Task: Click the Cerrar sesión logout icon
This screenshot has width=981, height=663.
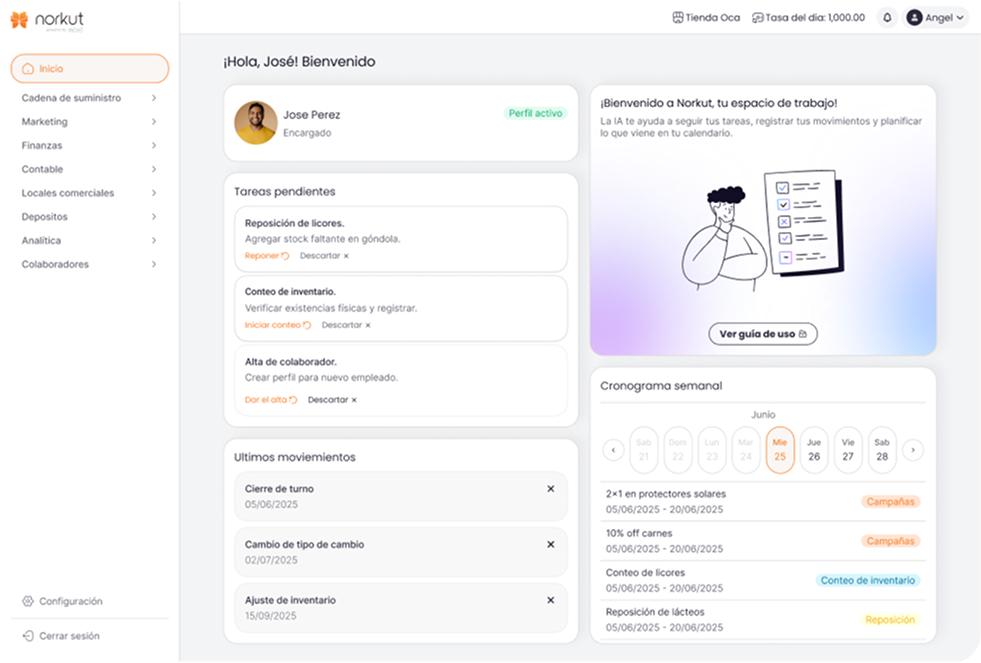Action: 28,636
